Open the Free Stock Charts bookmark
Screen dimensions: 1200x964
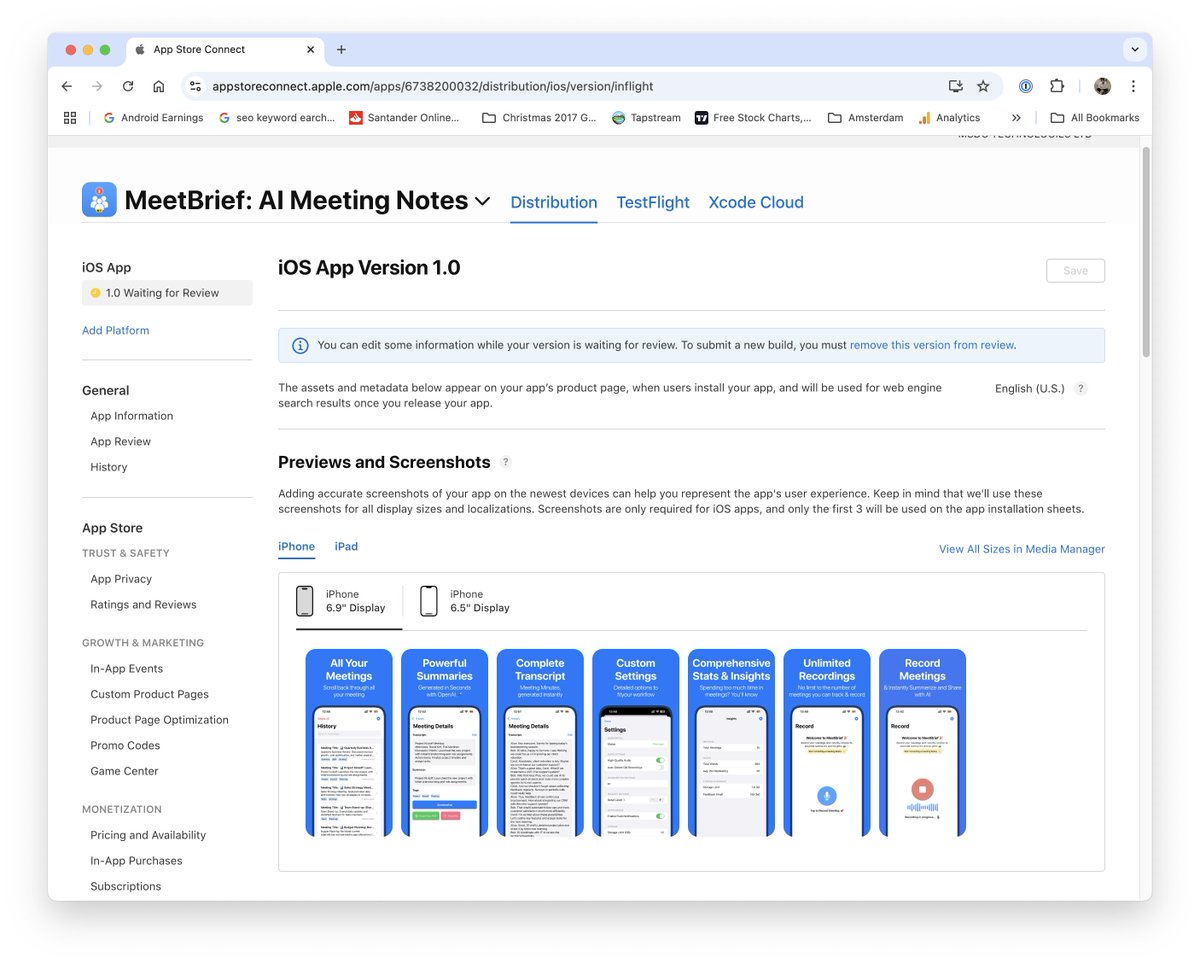[752, 118]
